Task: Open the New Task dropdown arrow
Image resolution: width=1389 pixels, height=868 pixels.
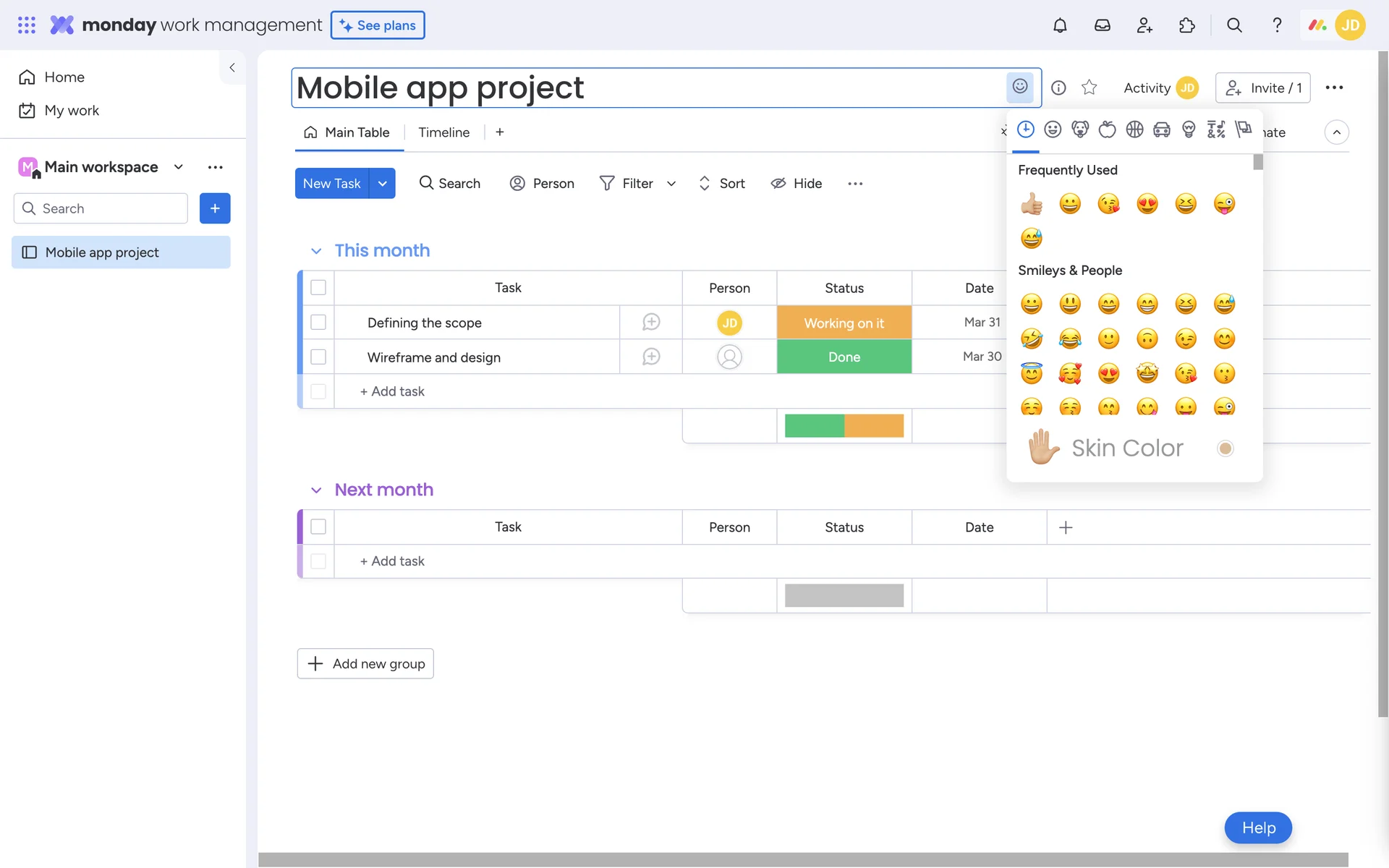Action: [x=382, y=184]
